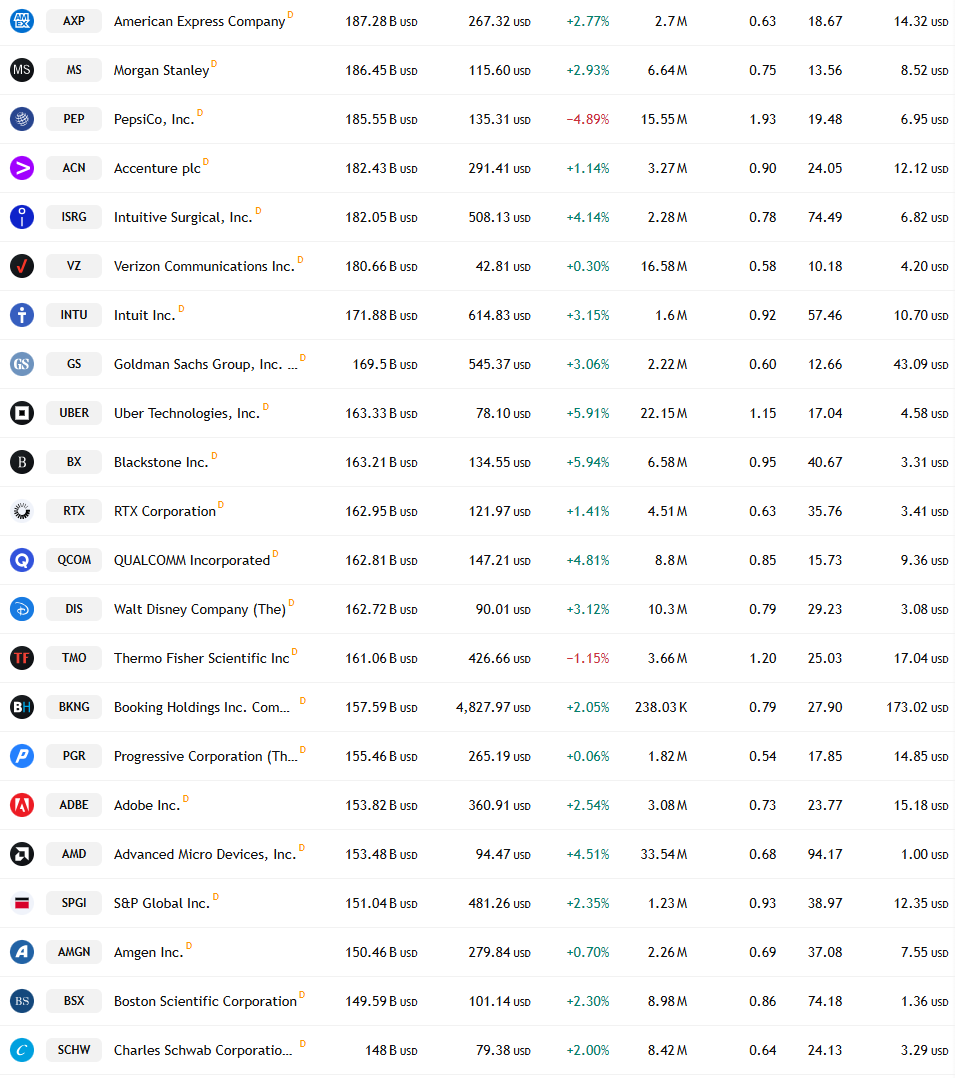955x1078 pixels.
Task: Open the Accenture plc company link
Action: point(157,168)
